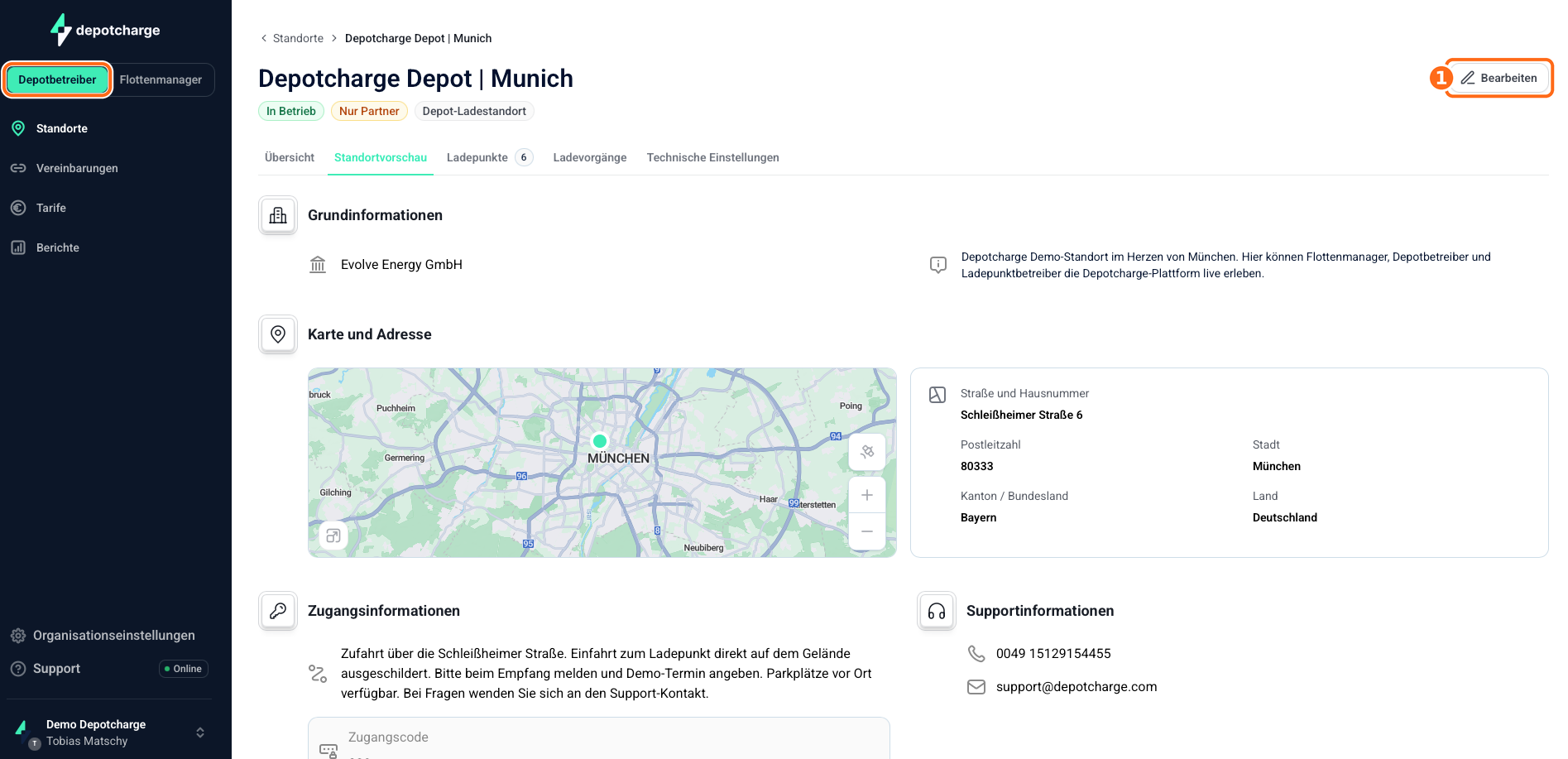Switch to the Ladevorgänge tab
Viewport: 1568px width, 759px height.
[x=590, y=157]
